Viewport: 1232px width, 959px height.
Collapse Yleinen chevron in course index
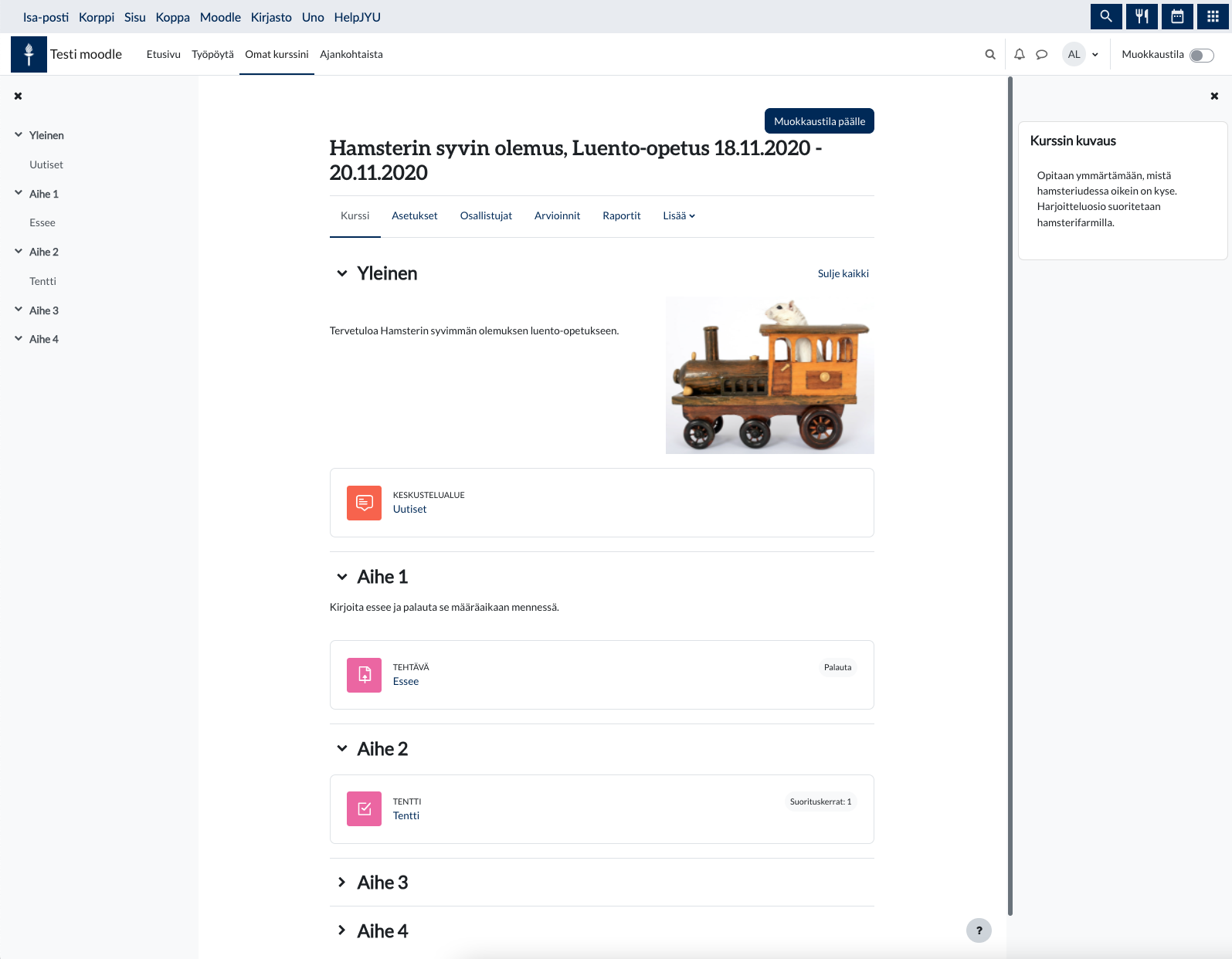tap(18, 135)
